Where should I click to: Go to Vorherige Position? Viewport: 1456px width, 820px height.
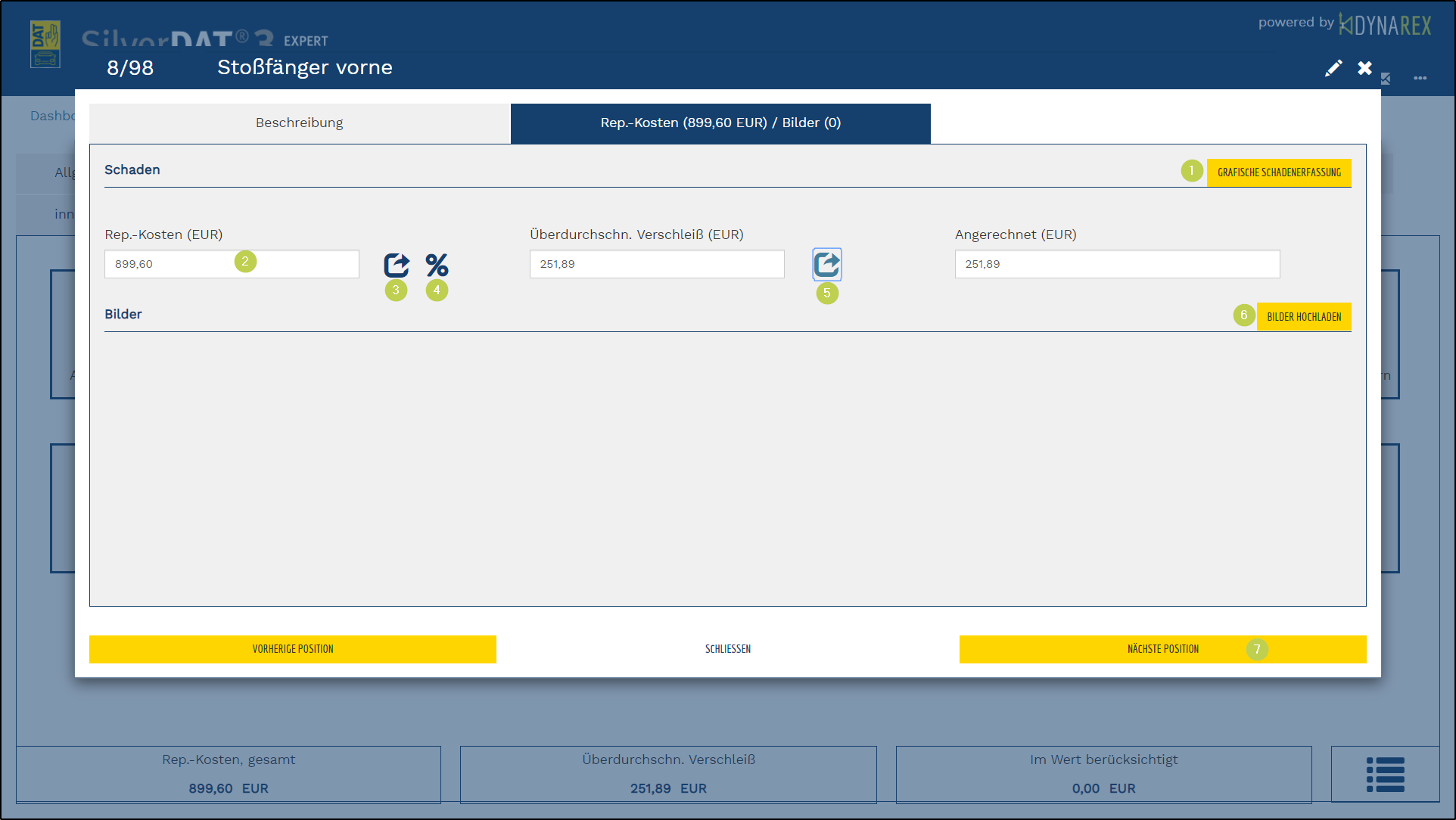pyautogui.click(x=293, y=649)
